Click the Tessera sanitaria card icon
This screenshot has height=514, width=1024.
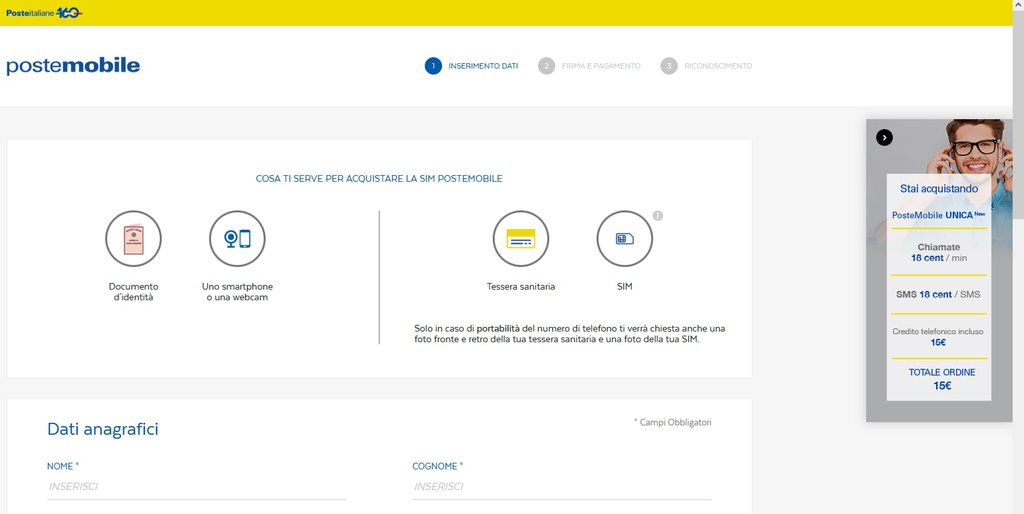[x=520, y=238]
